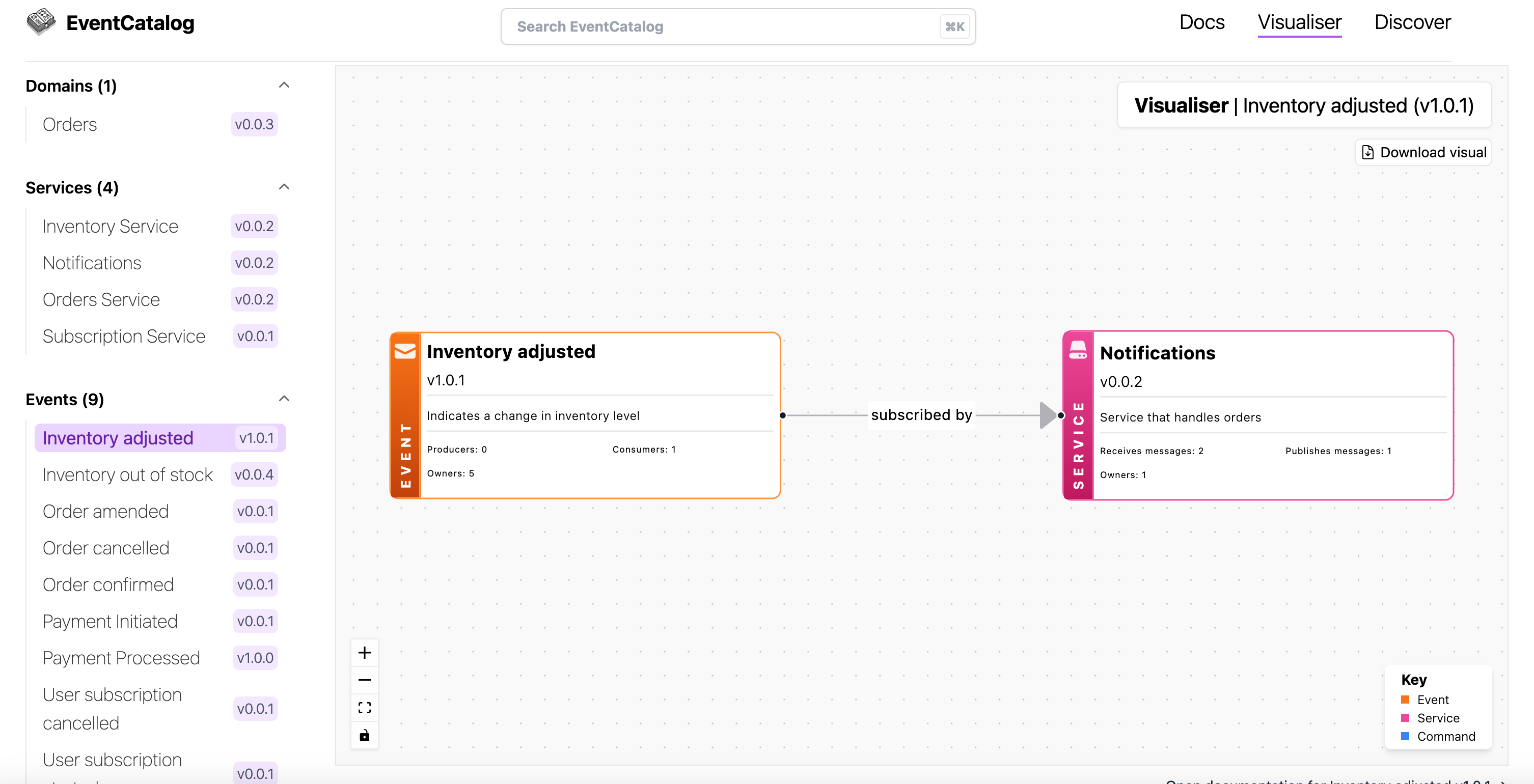This screenshot has height=784, width=1534.
Task: Open Subscription Service in sidebar
Action: point(124,337)
